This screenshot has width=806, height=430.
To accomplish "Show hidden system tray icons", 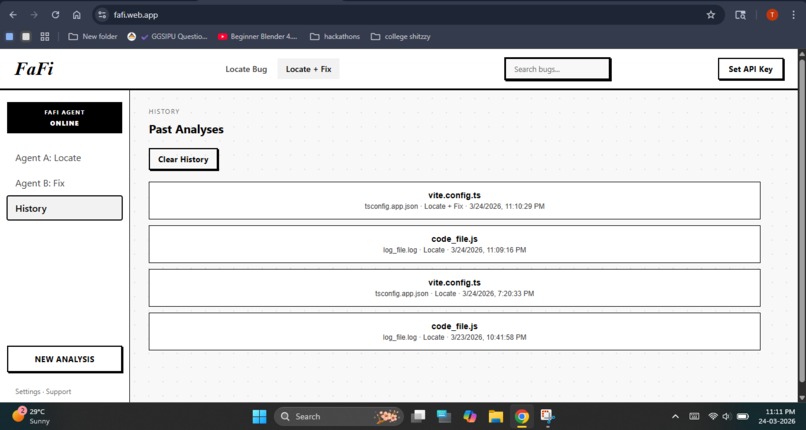I will tap(675, 416).
